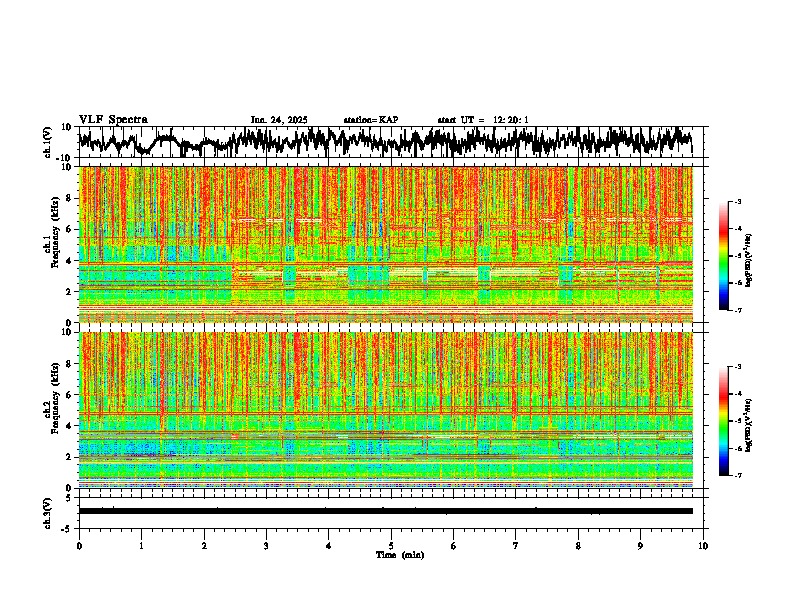The height and width of the screenshot is (612, 792).
Task: Click time axis tick label "3"
Action: 266,546
